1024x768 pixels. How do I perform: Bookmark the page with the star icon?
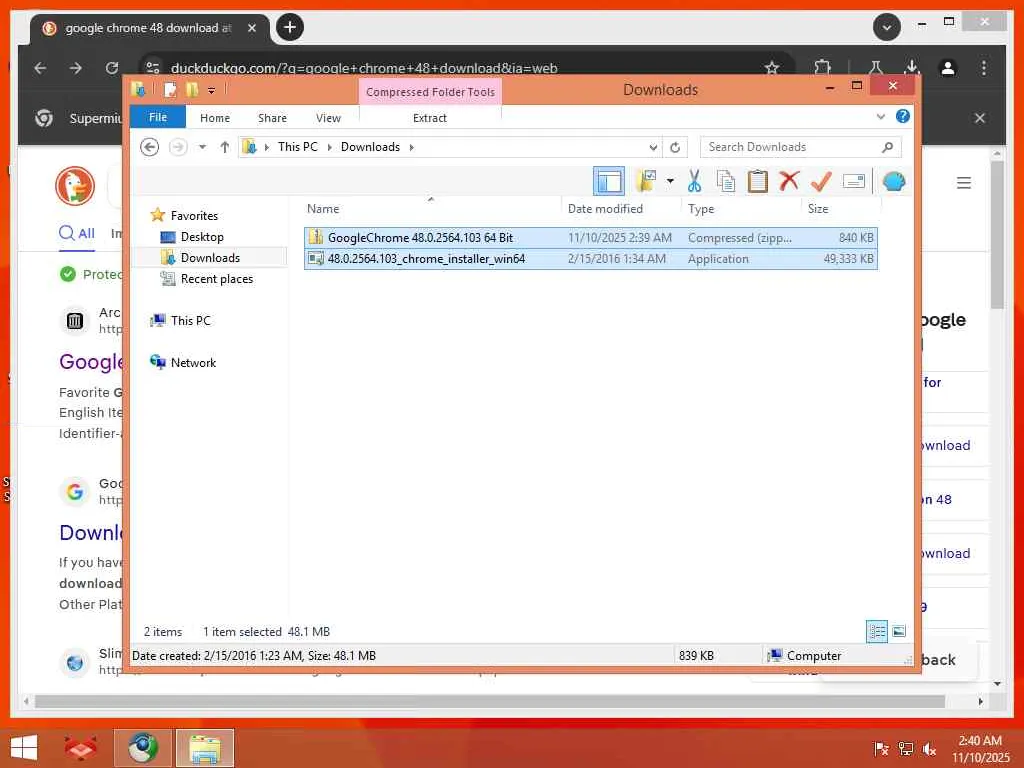click(x=772, y=68)
